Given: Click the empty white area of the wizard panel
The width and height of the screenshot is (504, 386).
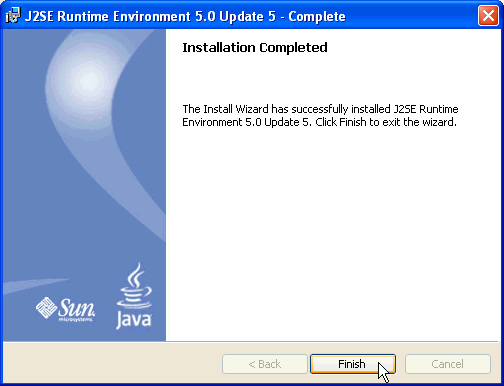Looking at the screenshot, I should [332, 233].
